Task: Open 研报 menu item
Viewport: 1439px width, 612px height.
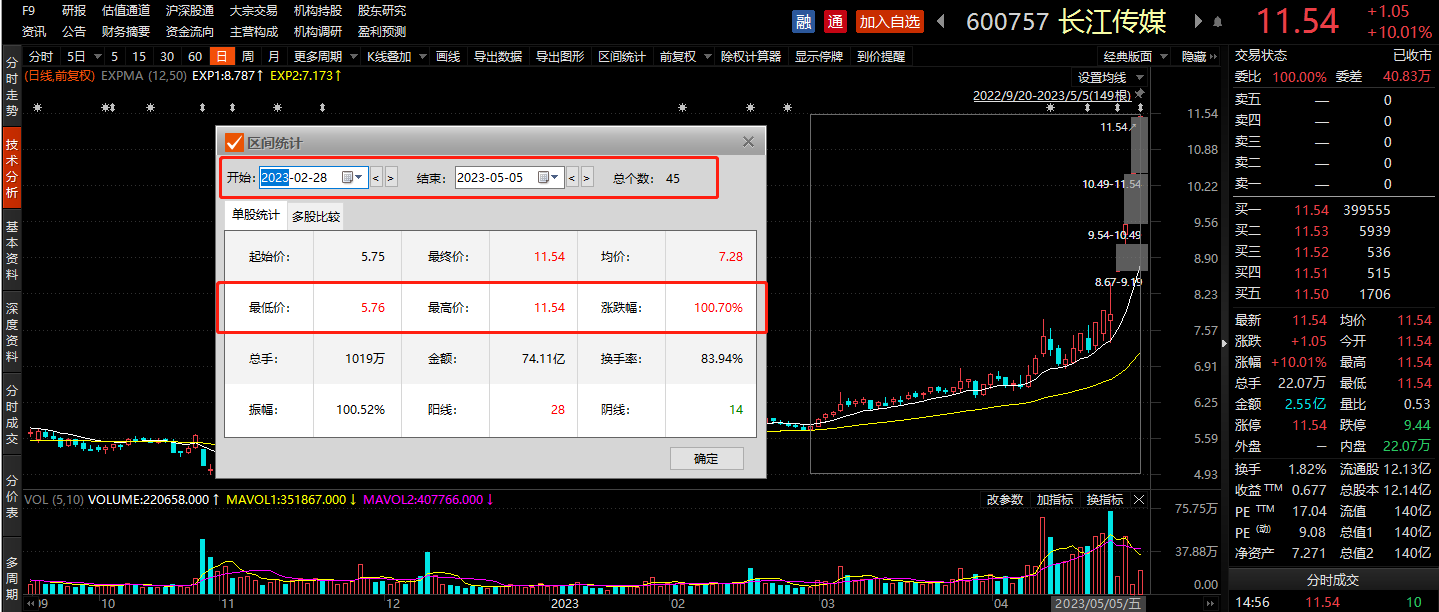Action: pos(73,11)
